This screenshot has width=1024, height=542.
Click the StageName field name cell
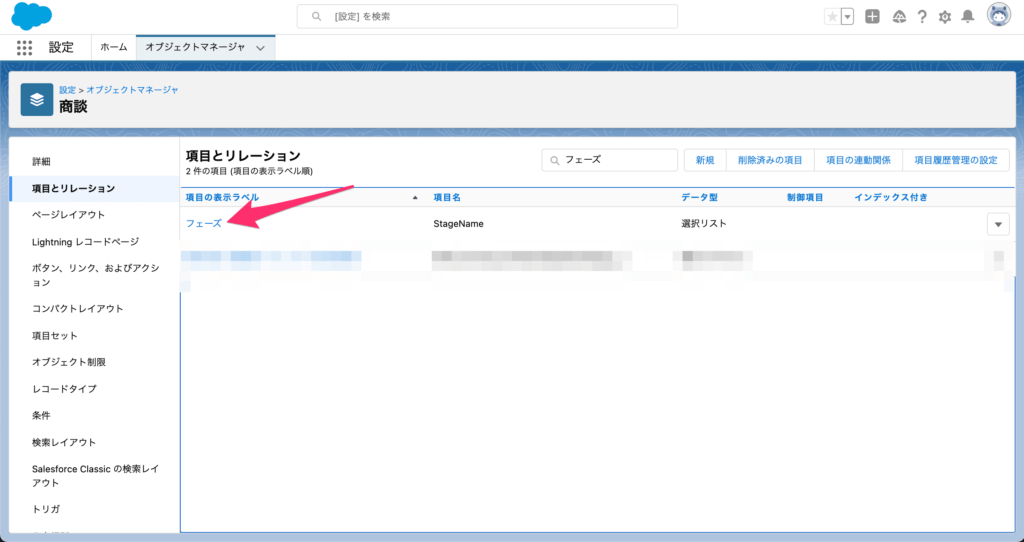pos(458,223)
